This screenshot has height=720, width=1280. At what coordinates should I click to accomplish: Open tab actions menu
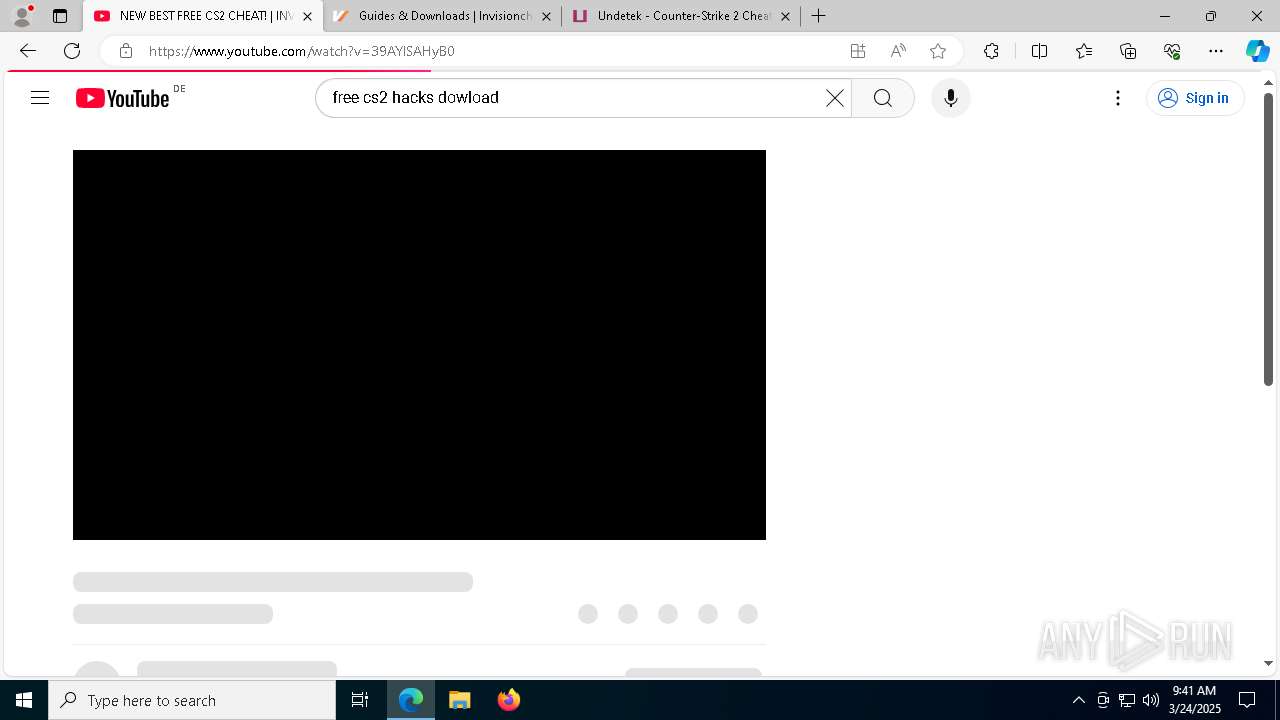(60, 16)
